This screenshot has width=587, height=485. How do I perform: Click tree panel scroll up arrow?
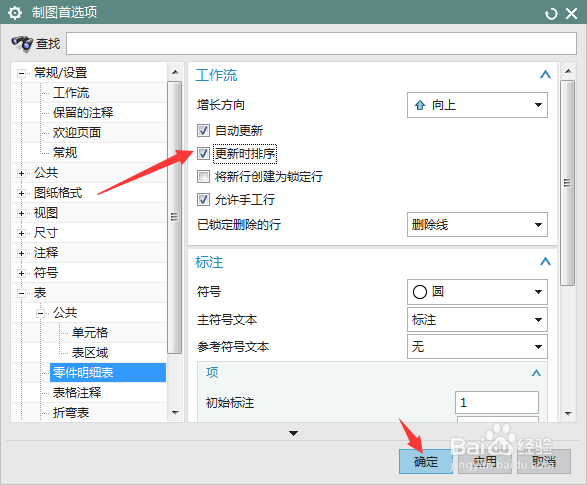[x=175, y=72]
